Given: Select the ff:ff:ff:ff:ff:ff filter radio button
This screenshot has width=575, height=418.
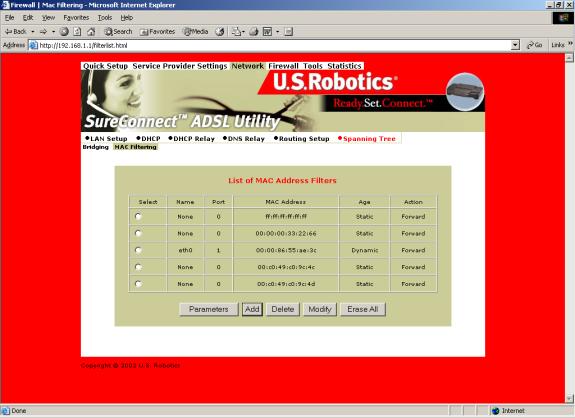Looking at the screenshot, I should pos(138,216).
